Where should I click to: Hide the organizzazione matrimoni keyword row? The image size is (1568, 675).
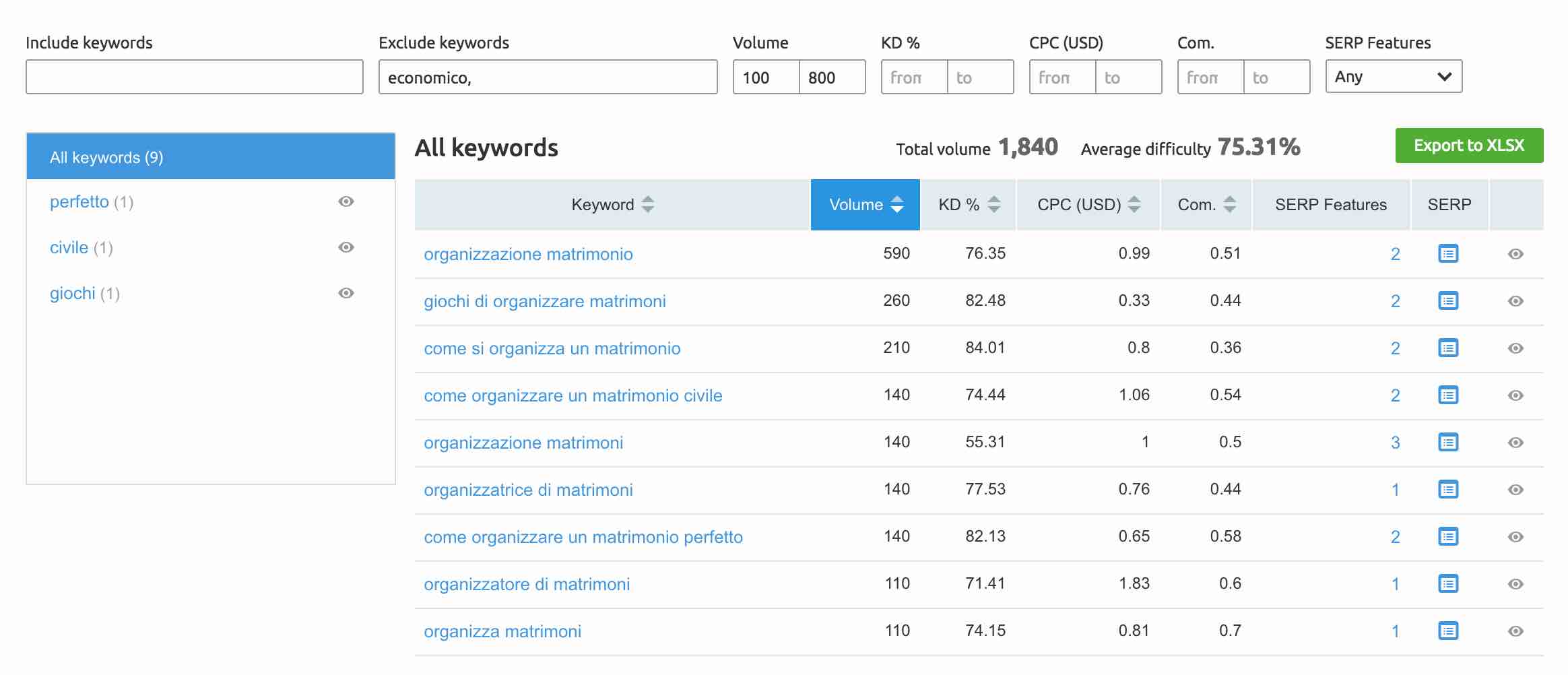pos(1515,443)
